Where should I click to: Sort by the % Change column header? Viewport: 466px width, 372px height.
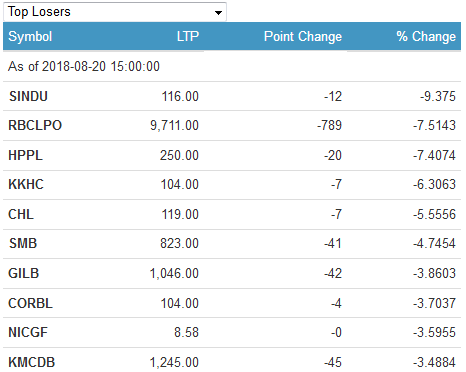pyautogui.click(x=426, y=36)
